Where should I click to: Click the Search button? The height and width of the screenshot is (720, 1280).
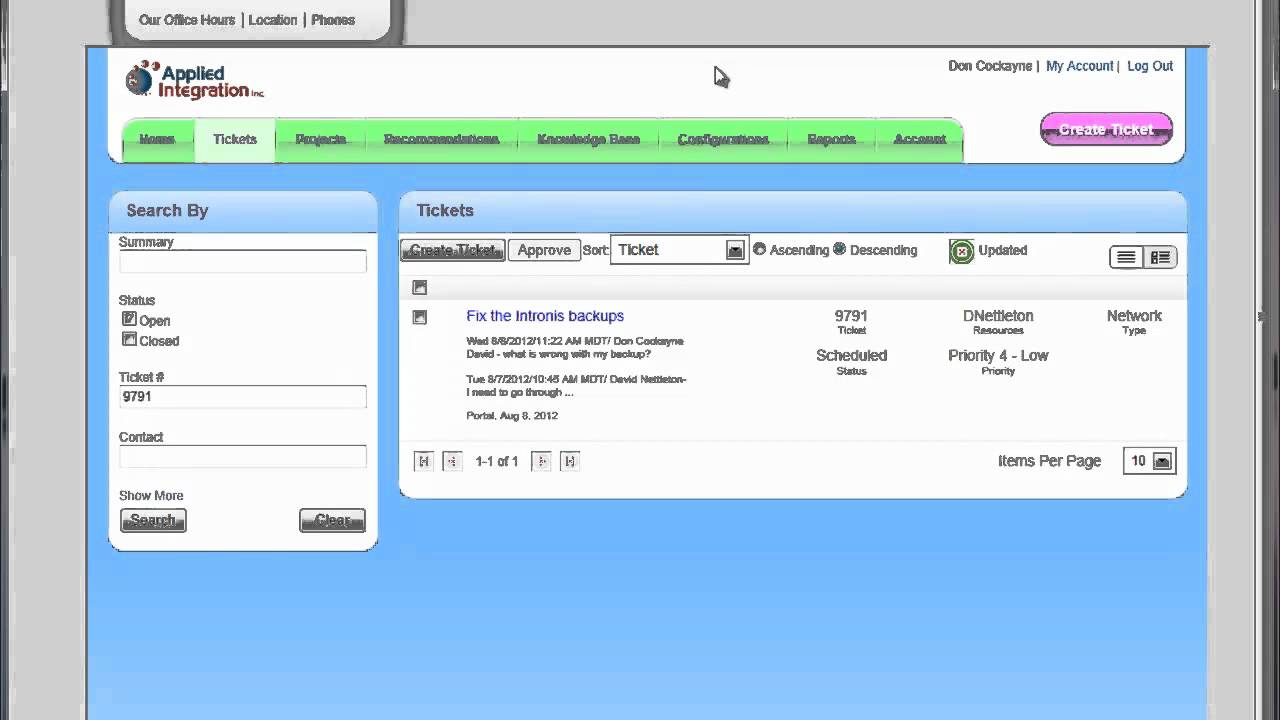[x=153, y=520]
